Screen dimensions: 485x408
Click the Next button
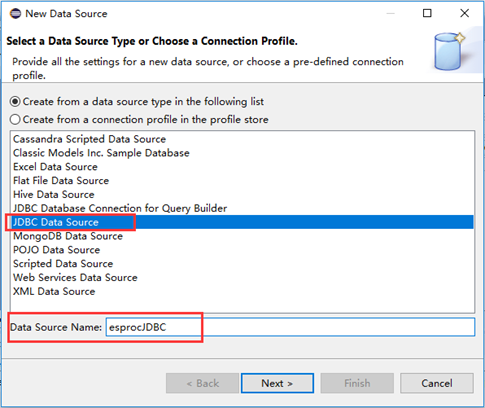277,383
